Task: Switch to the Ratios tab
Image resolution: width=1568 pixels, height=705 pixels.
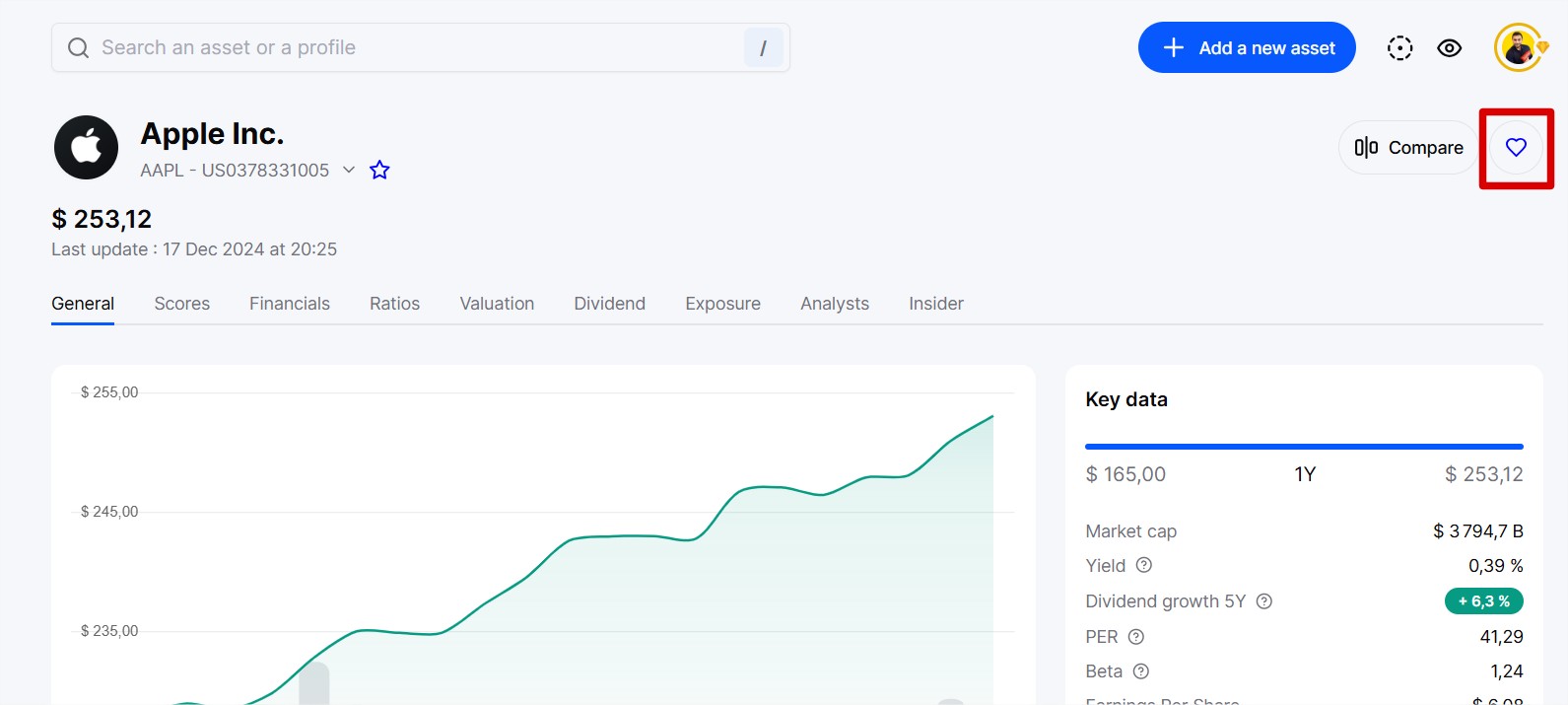Action: 394,304
